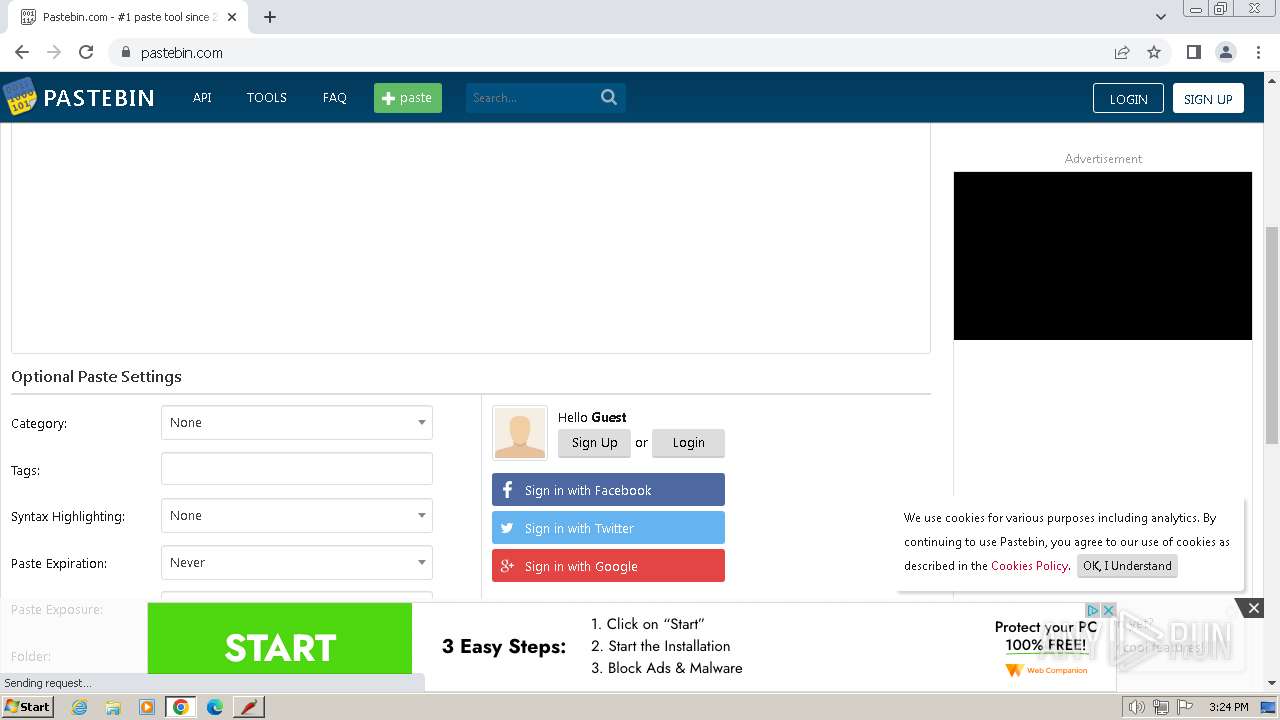Click the LOGIN header button
Viewport: 1280px width, 720px height.
point(1128,98)
